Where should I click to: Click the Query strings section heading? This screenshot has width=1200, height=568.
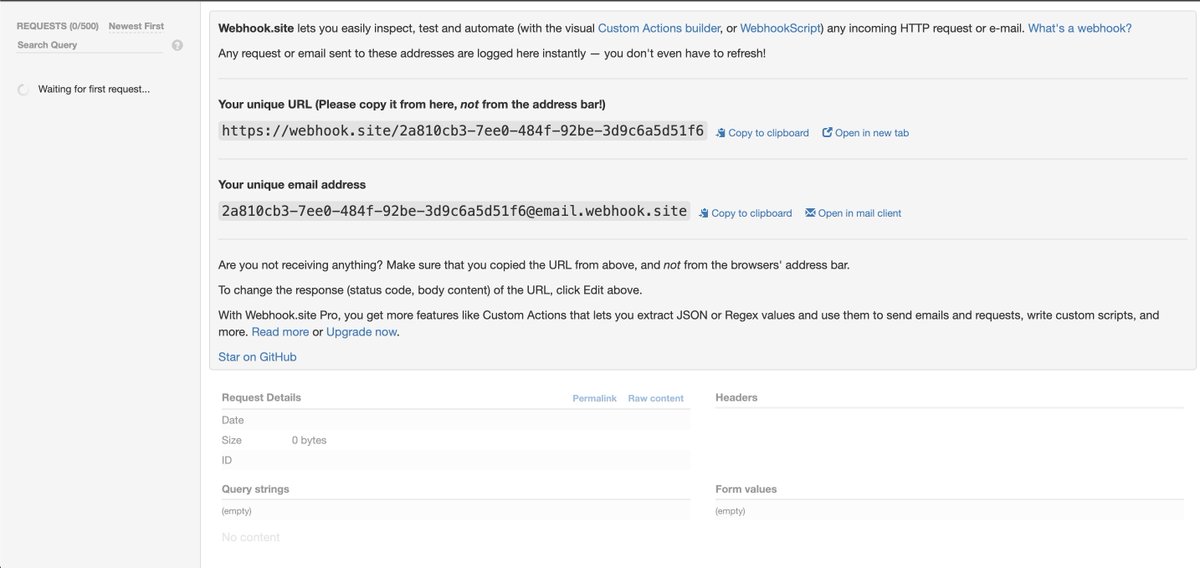[x=256, y=489]
